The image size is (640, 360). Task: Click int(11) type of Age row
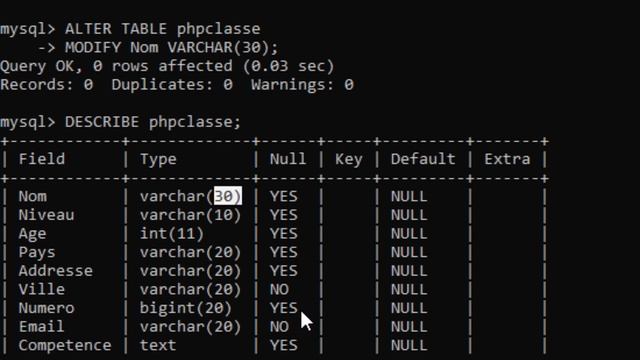point(172,234)
